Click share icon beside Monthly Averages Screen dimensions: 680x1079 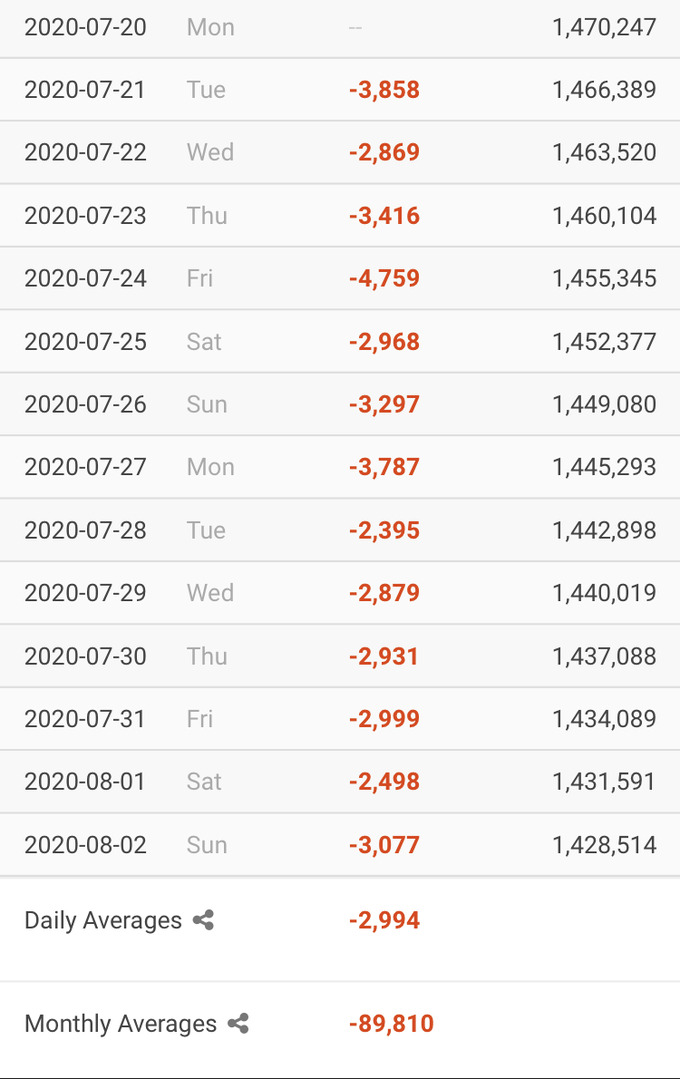point(238,1023)
